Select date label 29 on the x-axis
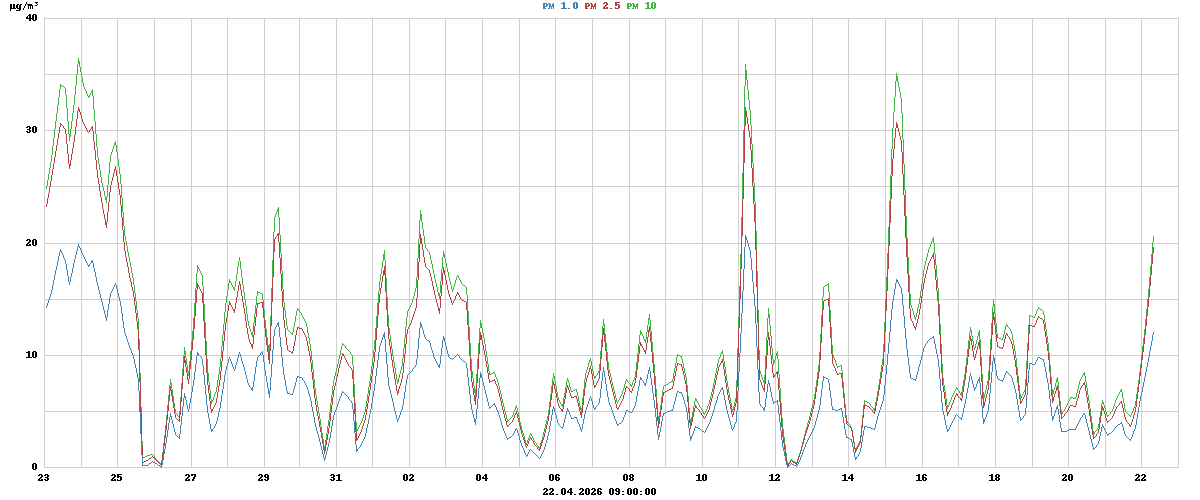This screenshot has width=1200, height=500. click(263, 478)
